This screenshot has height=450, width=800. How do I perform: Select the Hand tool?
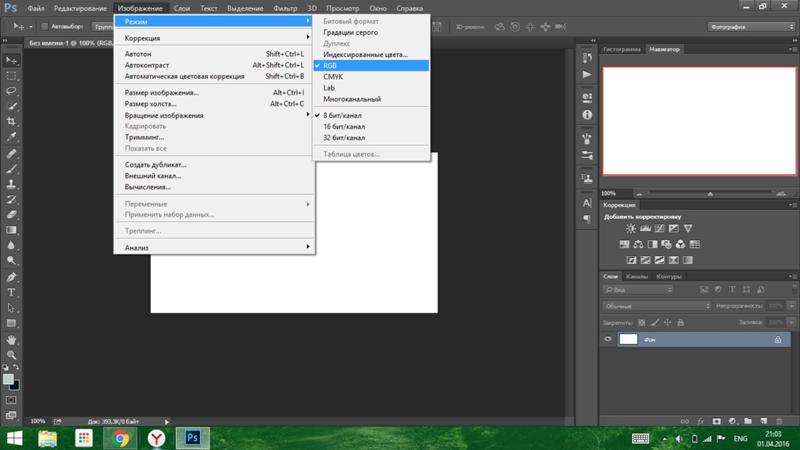[11, 340]
